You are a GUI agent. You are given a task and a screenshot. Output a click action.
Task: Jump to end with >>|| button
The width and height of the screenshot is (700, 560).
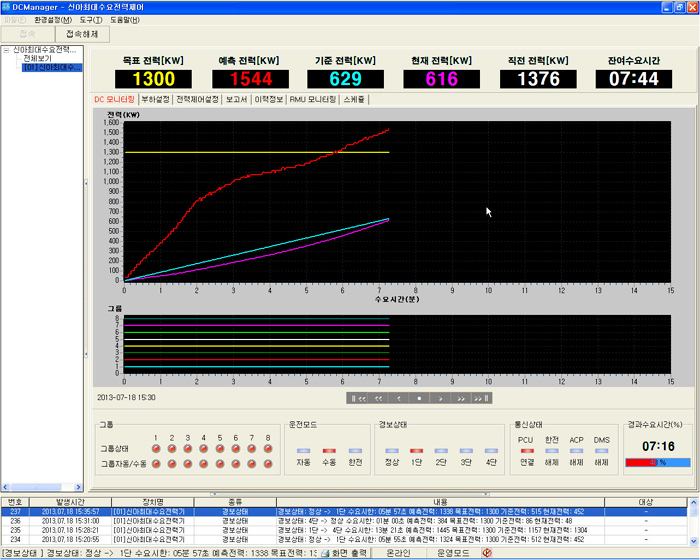tap(482, 398)
